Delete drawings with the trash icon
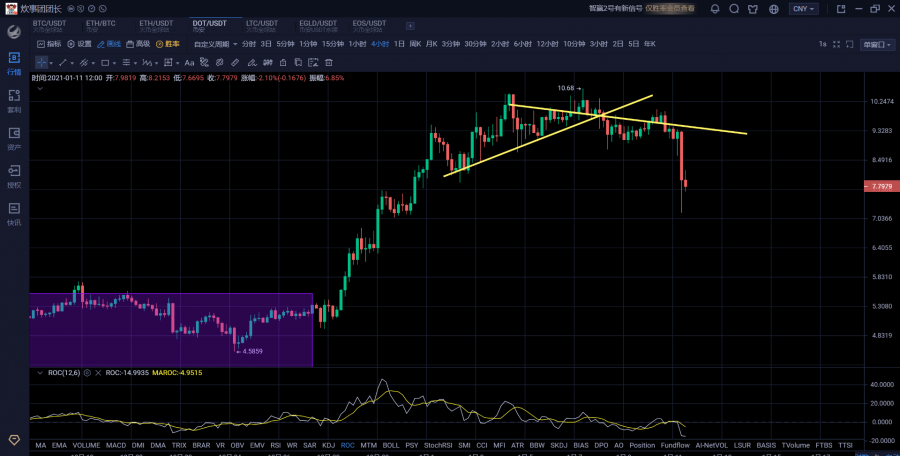Screen dimensions: 900x456 [329, 63]
